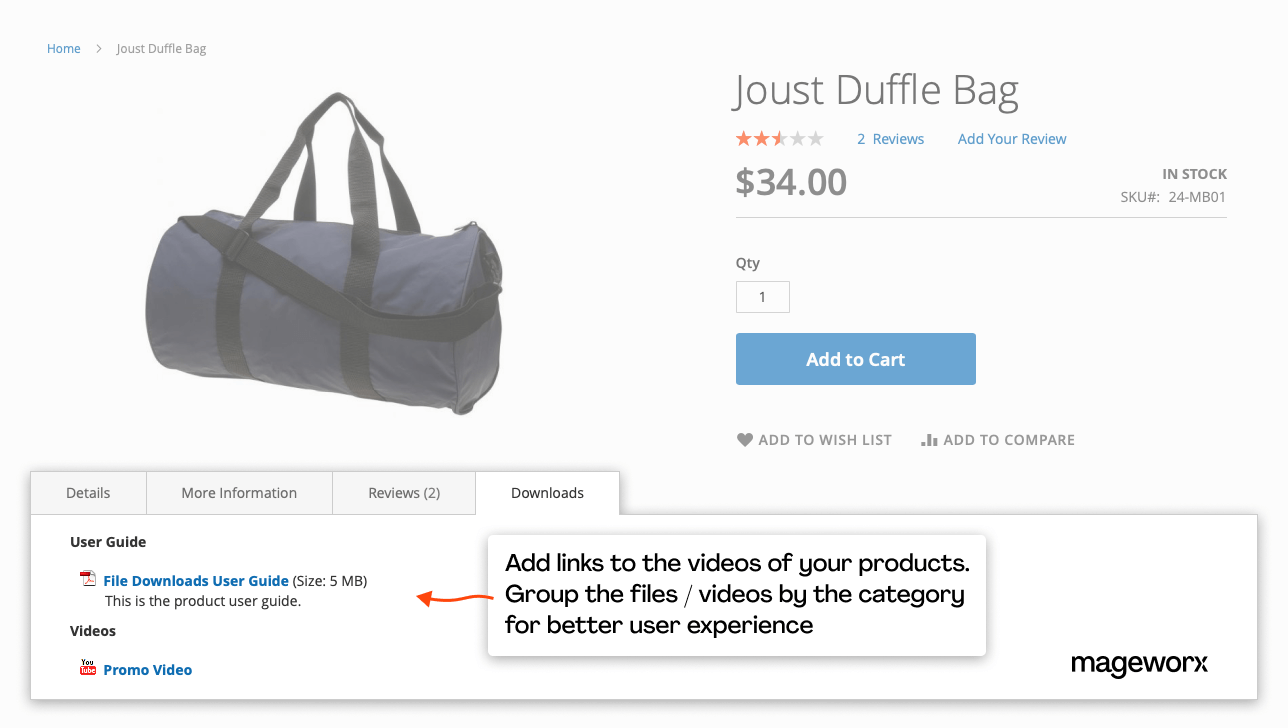Image resolution: width=1288 pixels, height=728 pixels.
Task: Navigate to Home via the breadcrumb
Action: click(63, 47)
